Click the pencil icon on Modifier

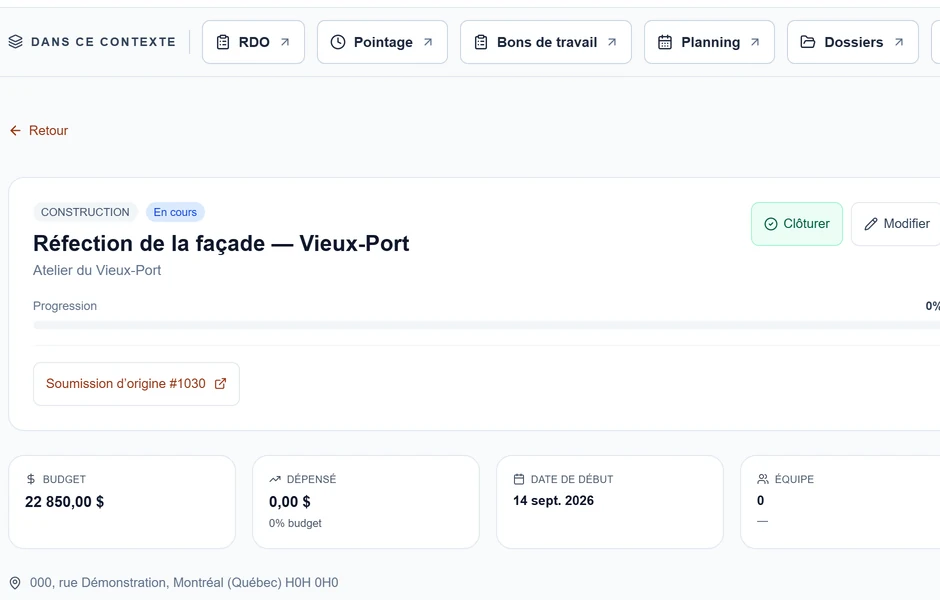(x=871, y=224)
